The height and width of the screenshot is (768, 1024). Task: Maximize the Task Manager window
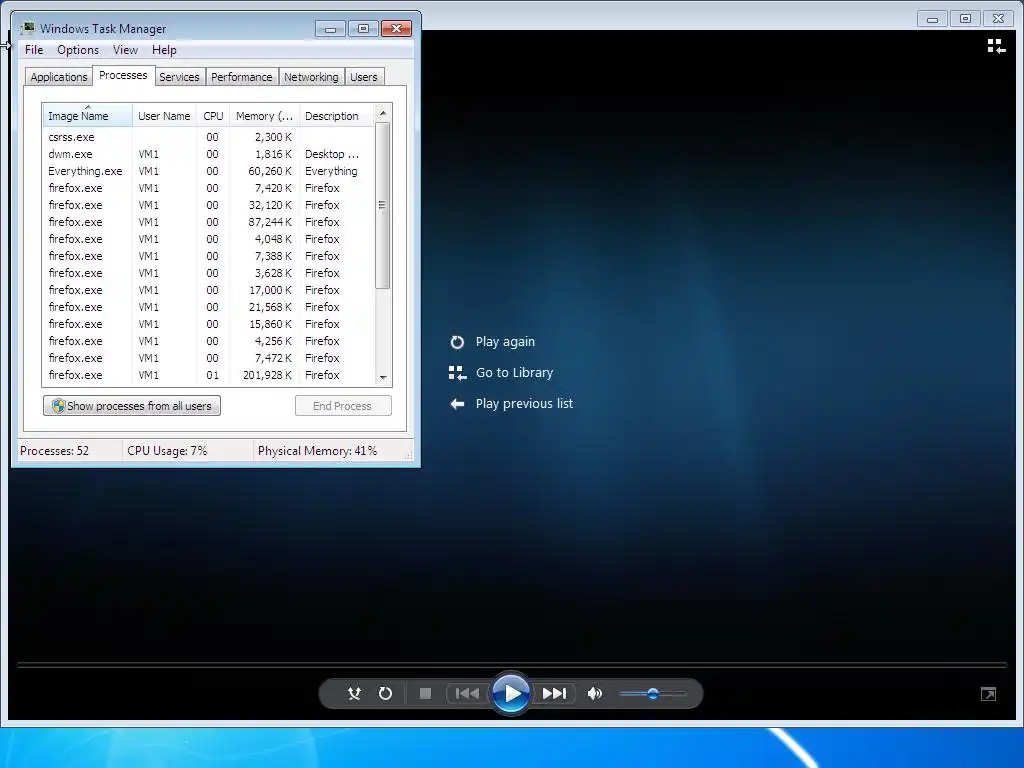click(363, 29)
